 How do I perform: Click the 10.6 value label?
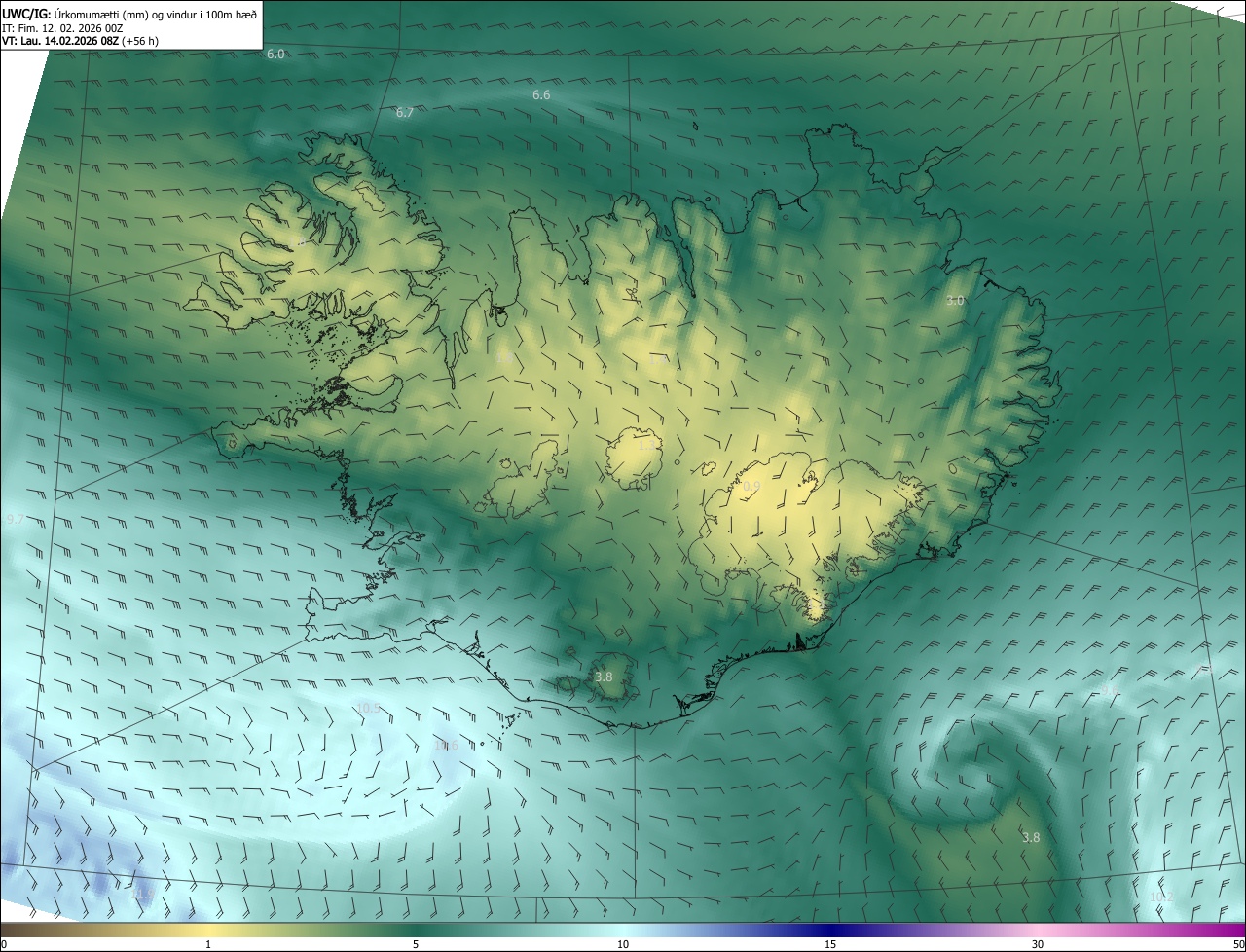coord(446,746)
